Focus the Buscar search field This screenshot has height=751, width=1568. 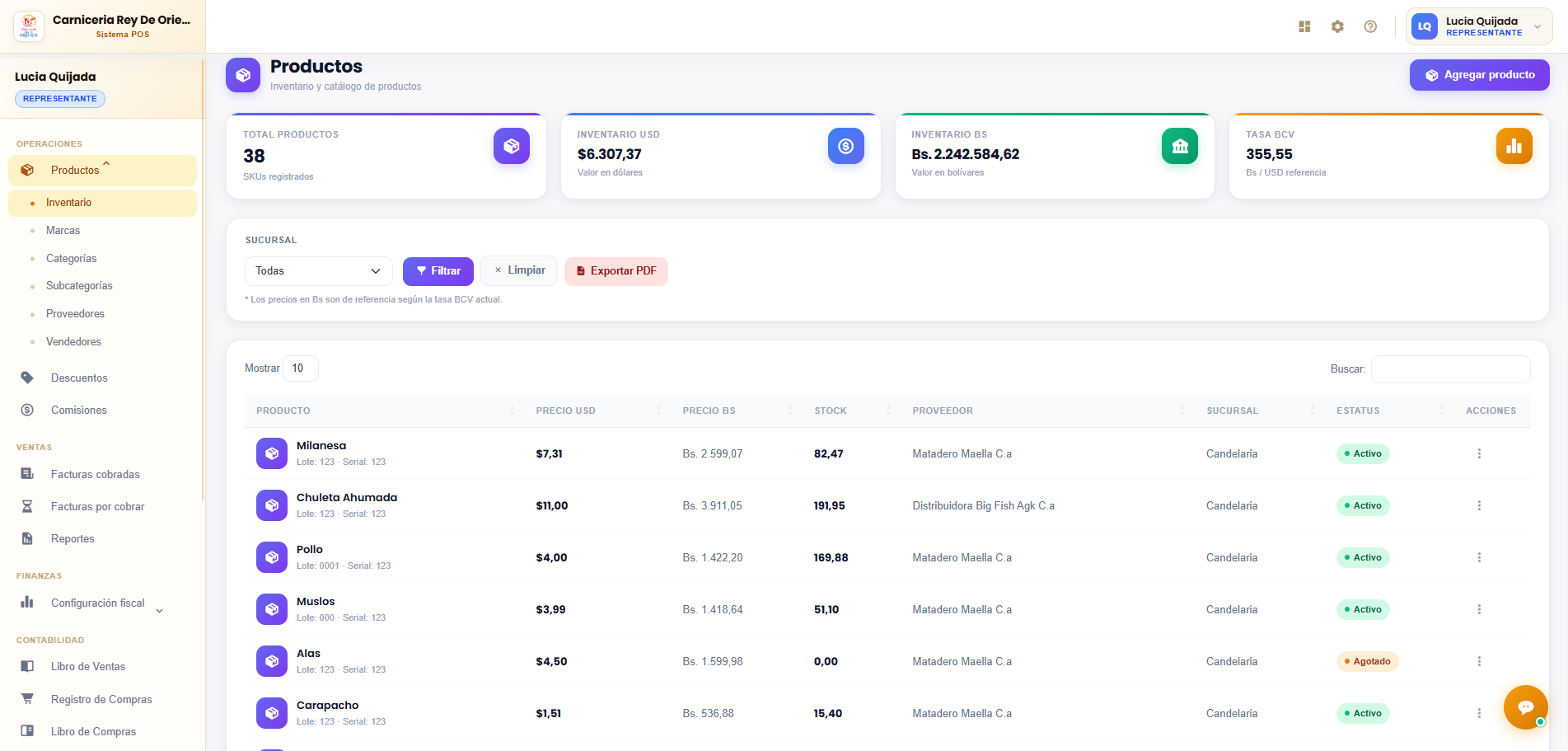coord(1451,369)
